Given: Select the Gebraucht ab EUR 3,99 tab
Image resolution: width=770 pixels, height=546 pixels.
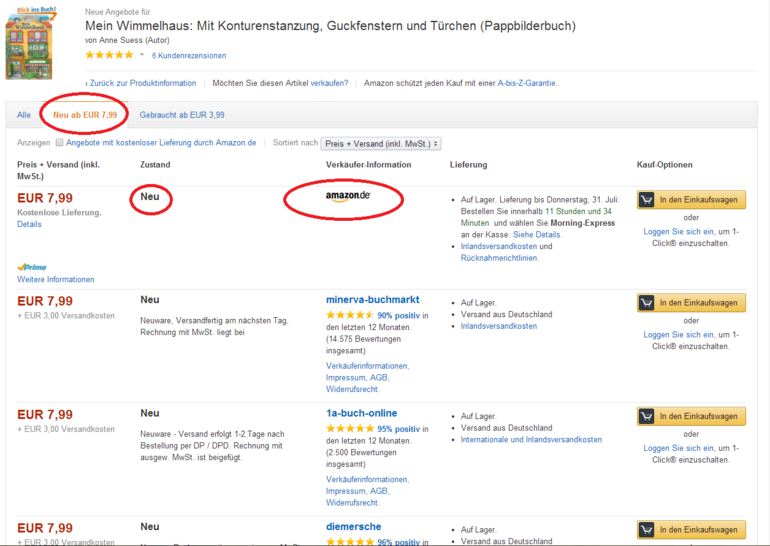Looking at the screenshot, I should (x=182, y=115).
